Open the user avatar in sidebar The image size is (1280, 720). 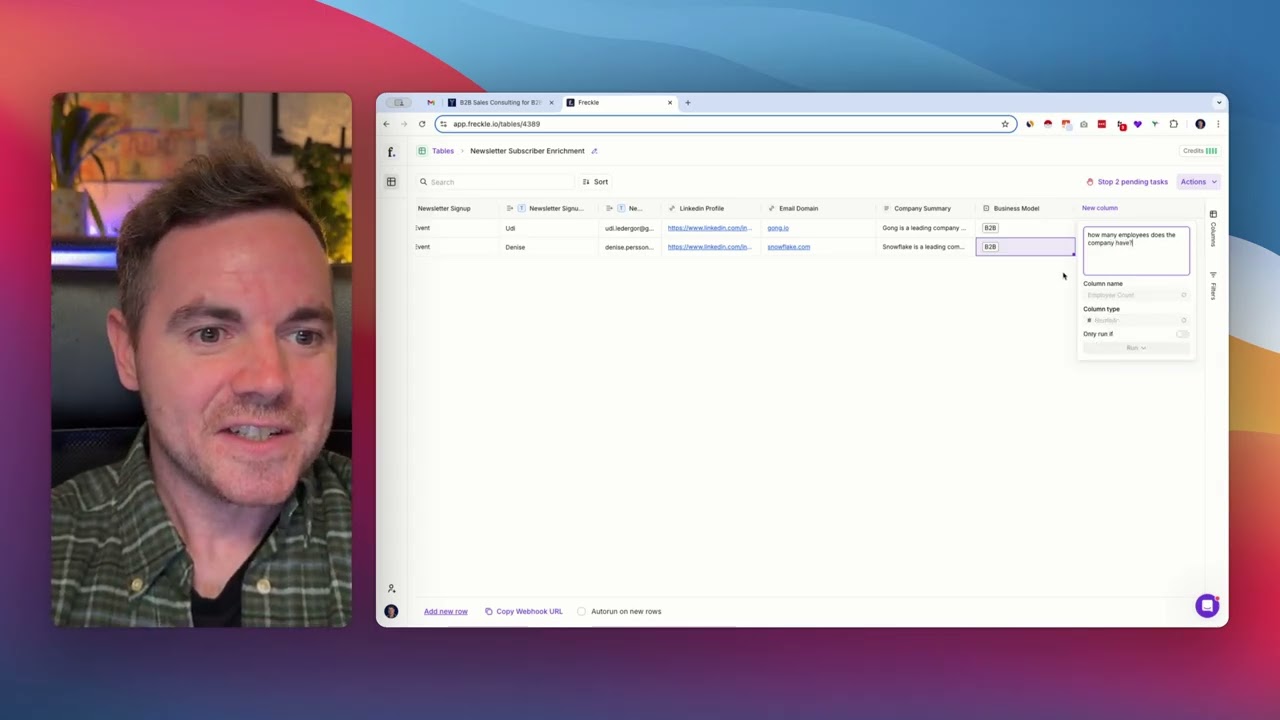pyautogui.click(x=391, y=611)
